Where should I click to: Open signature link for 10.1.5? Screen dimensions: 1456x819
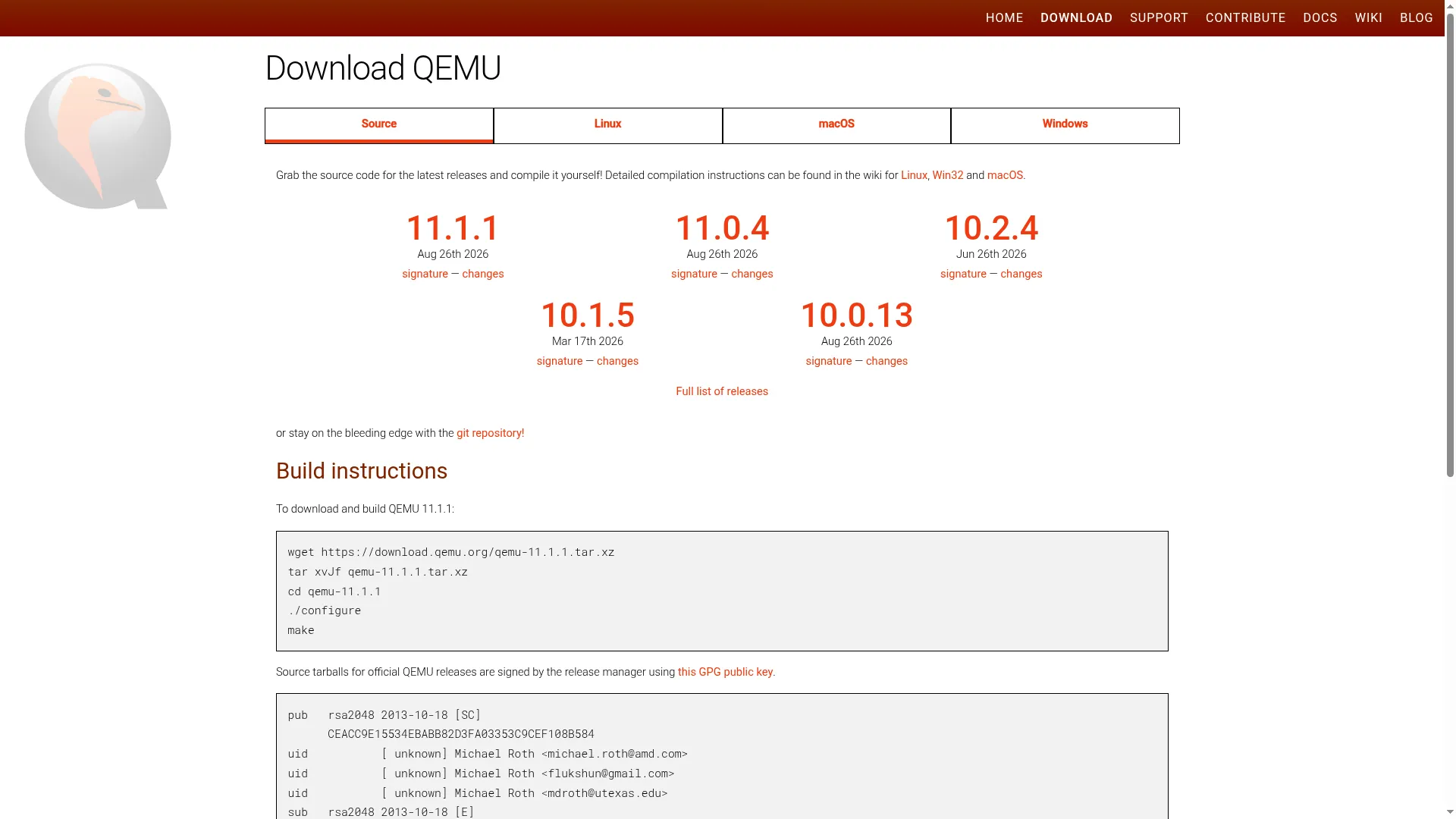coord(560,361)
